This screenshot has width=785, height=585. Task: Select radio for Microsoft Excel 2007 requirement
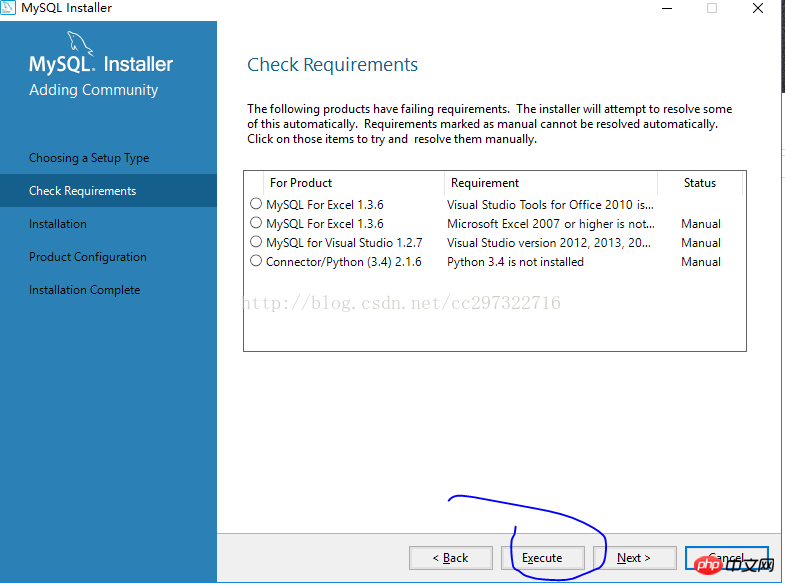[x=256, y=223]
